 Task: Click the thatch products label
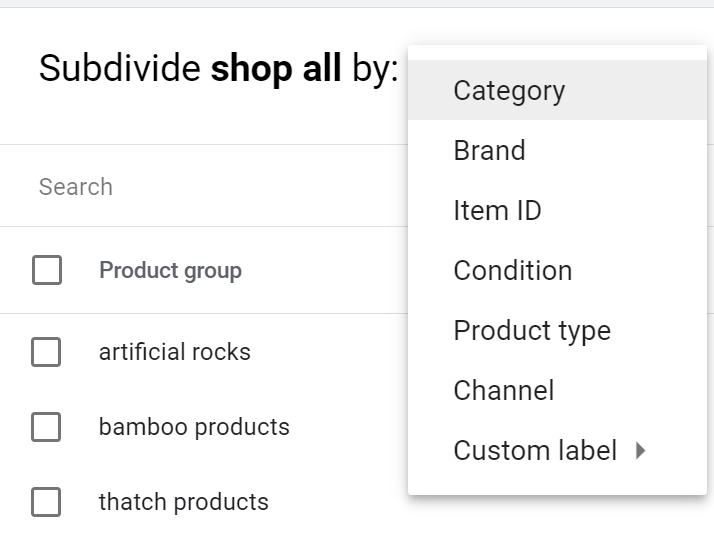[183, 502]
